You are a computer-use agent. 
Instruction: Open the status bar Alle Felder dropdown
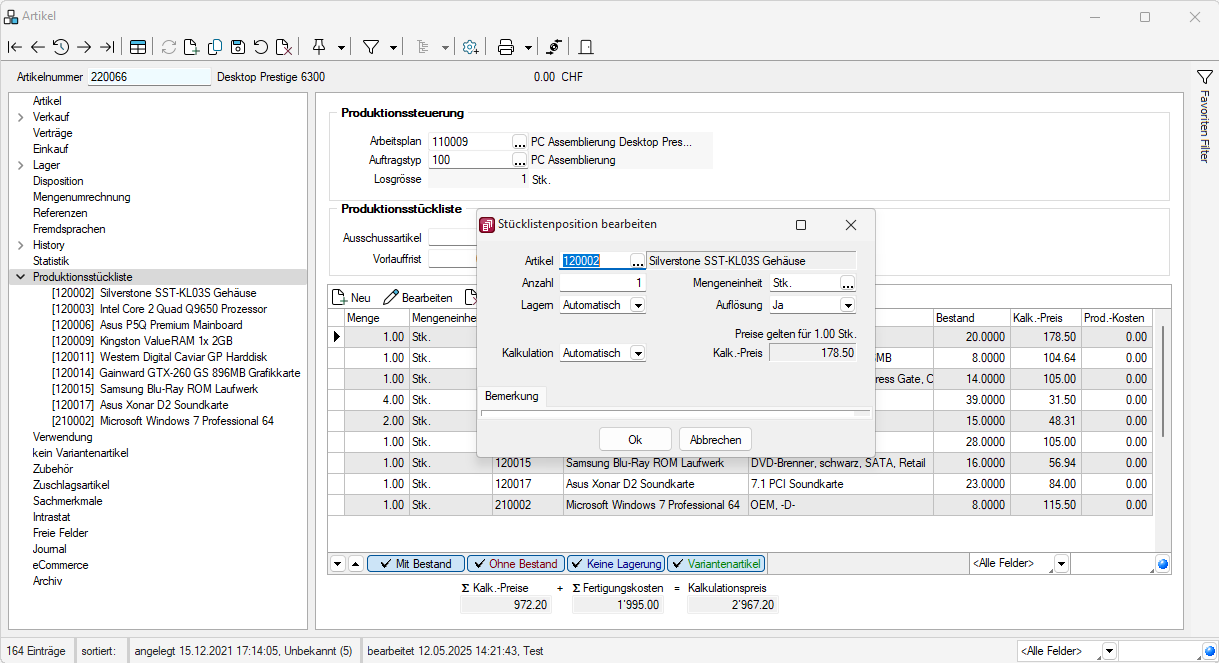(1109, 651)
